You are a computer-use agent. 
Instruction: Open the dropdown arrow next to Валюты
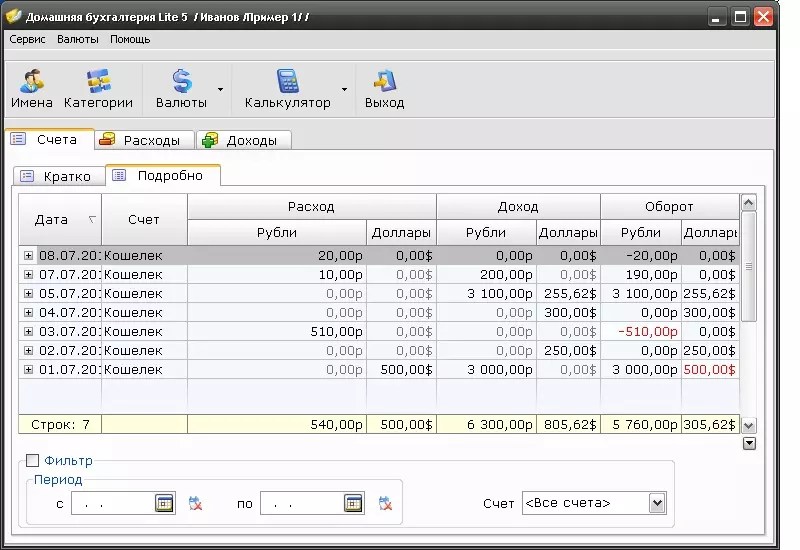[x=220, y=89]
